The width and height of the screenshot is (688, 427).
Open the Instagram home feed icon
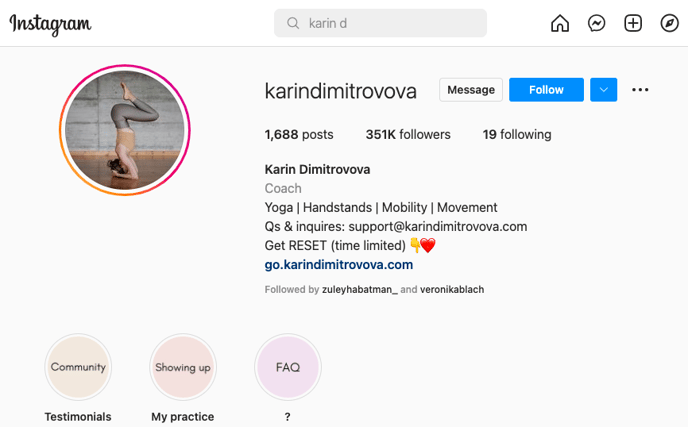560,23
